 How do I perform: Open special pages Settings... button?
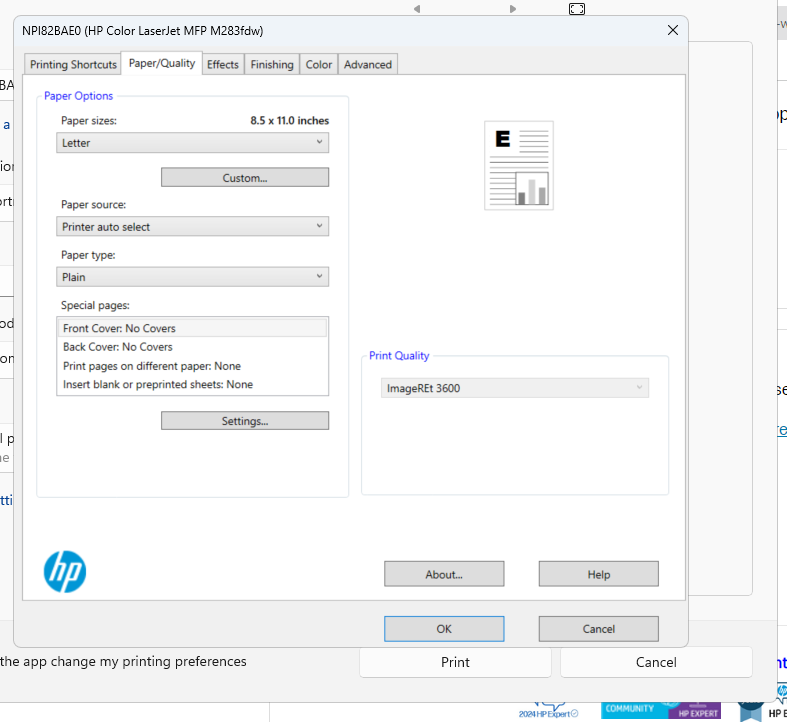(x=245, y=421)
